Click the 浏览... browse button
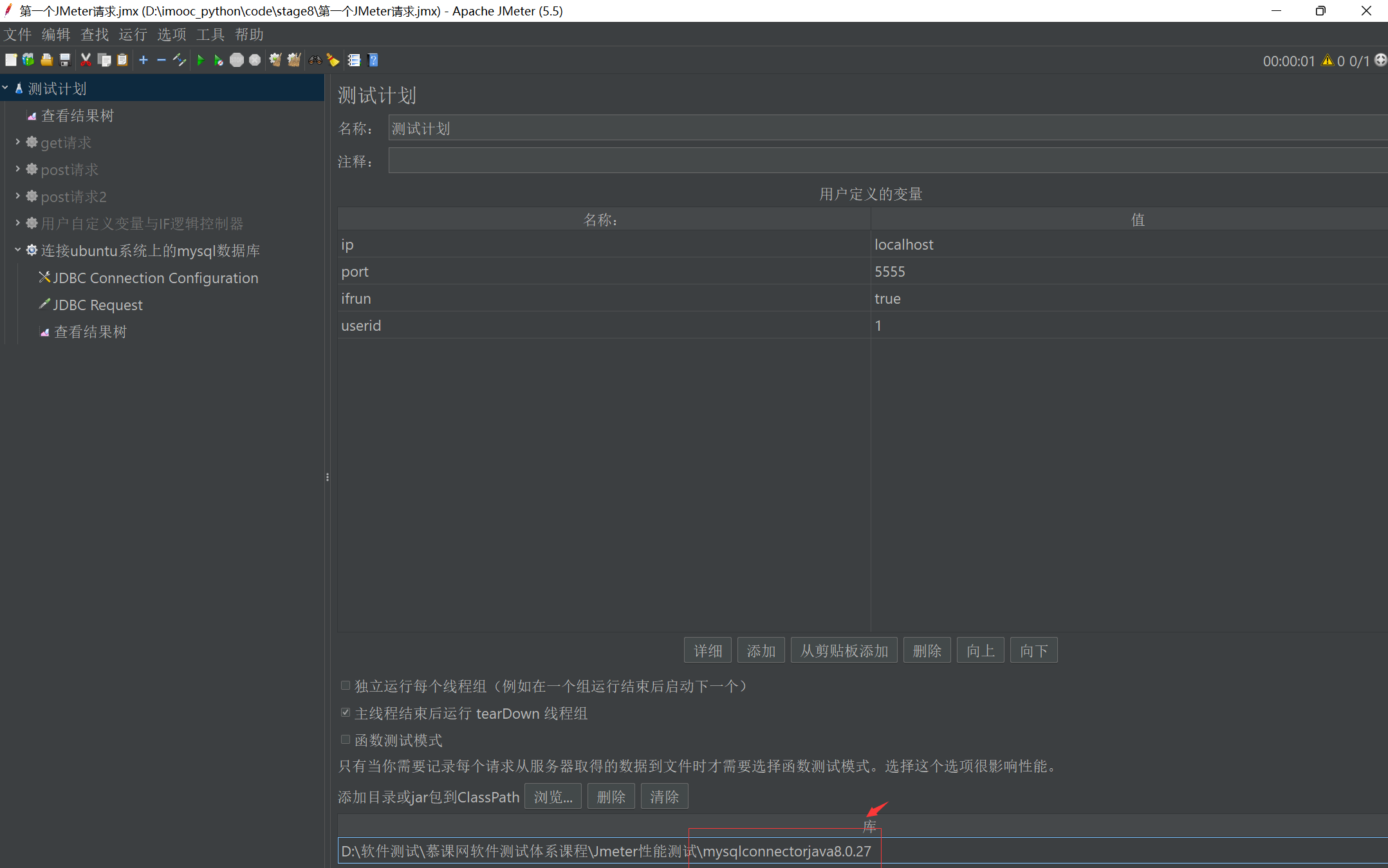Image resolution: width=1388 pixels, height=868 pixels. (x=552, y=797)
